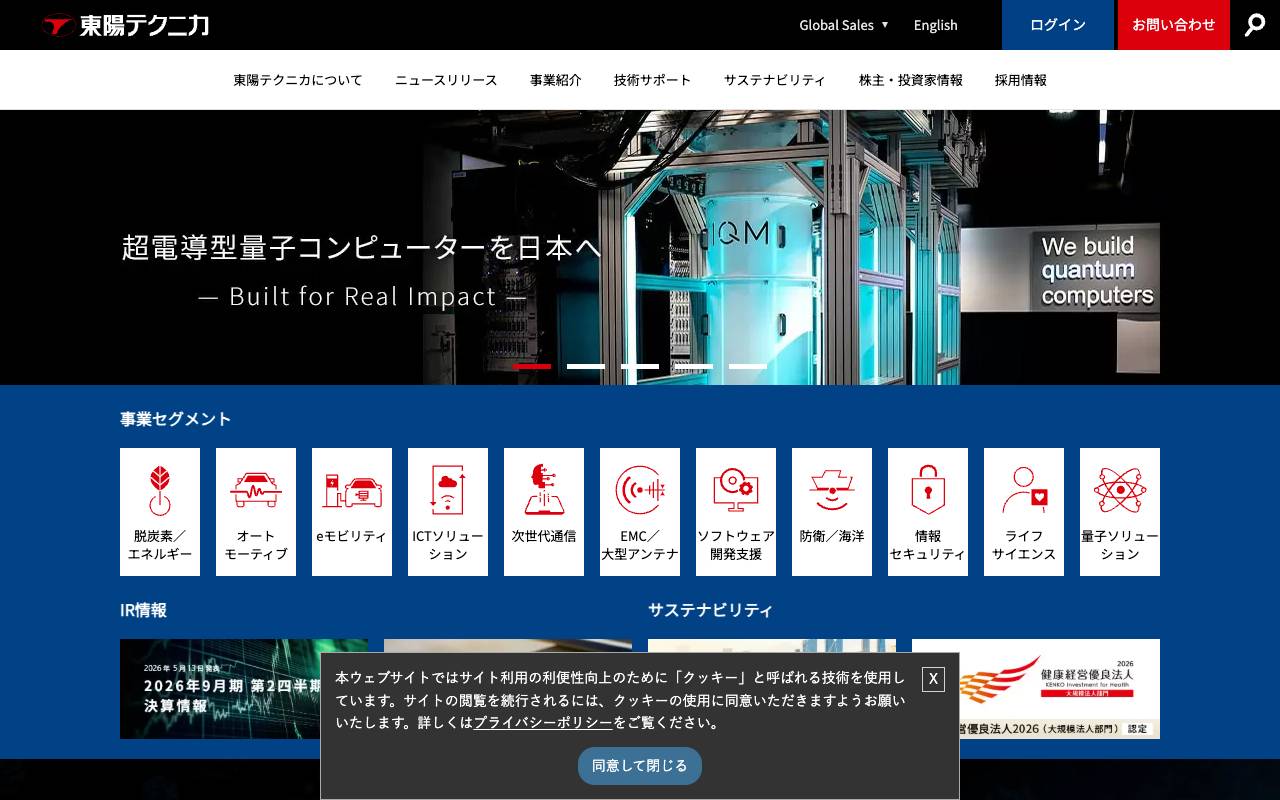
Task: Select the ライフサイエンス segment tile
Action: tap(1024, 512)
